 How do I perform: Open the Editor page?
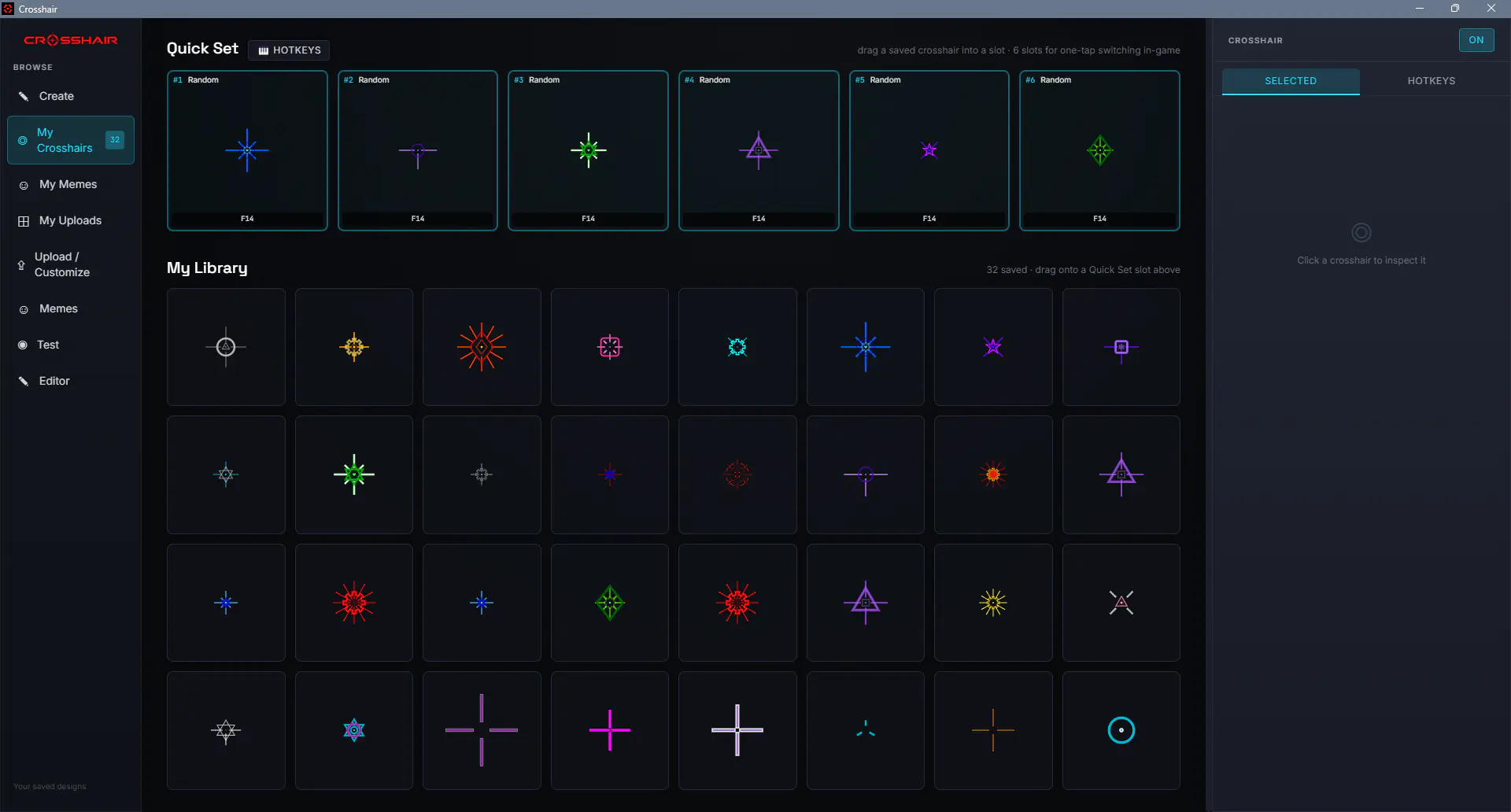pyautogui.click(x=71, y=381)
